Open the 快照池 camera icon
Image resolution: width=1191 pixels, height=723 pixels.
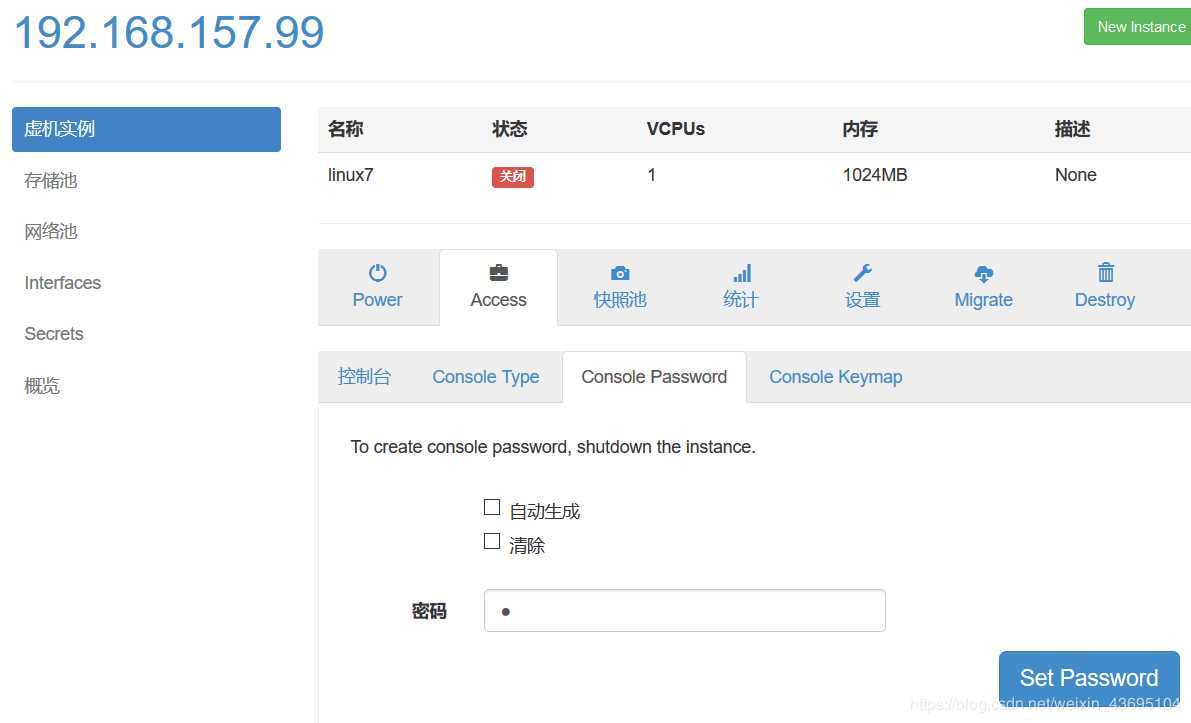click(x=620, y=273)
